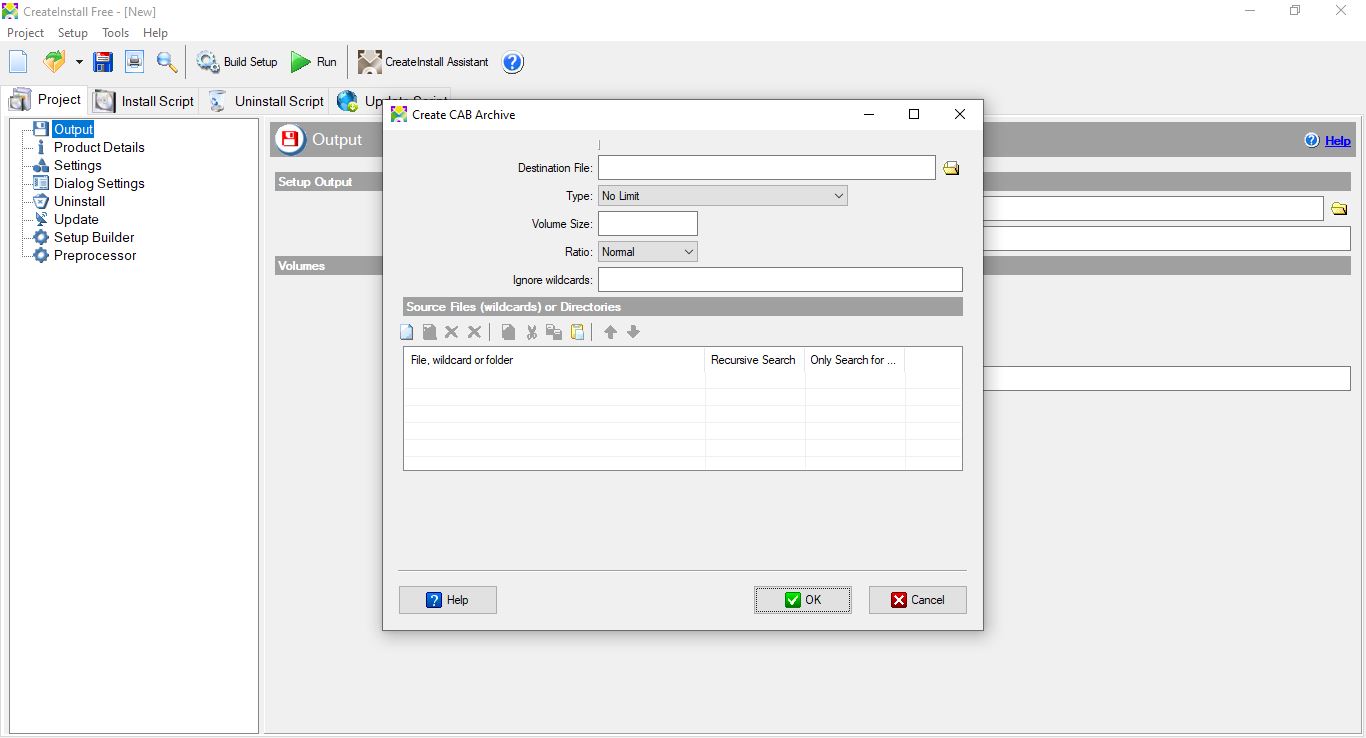
Task: Click the Print icon in main toolbar
Action: pos(135,62)
